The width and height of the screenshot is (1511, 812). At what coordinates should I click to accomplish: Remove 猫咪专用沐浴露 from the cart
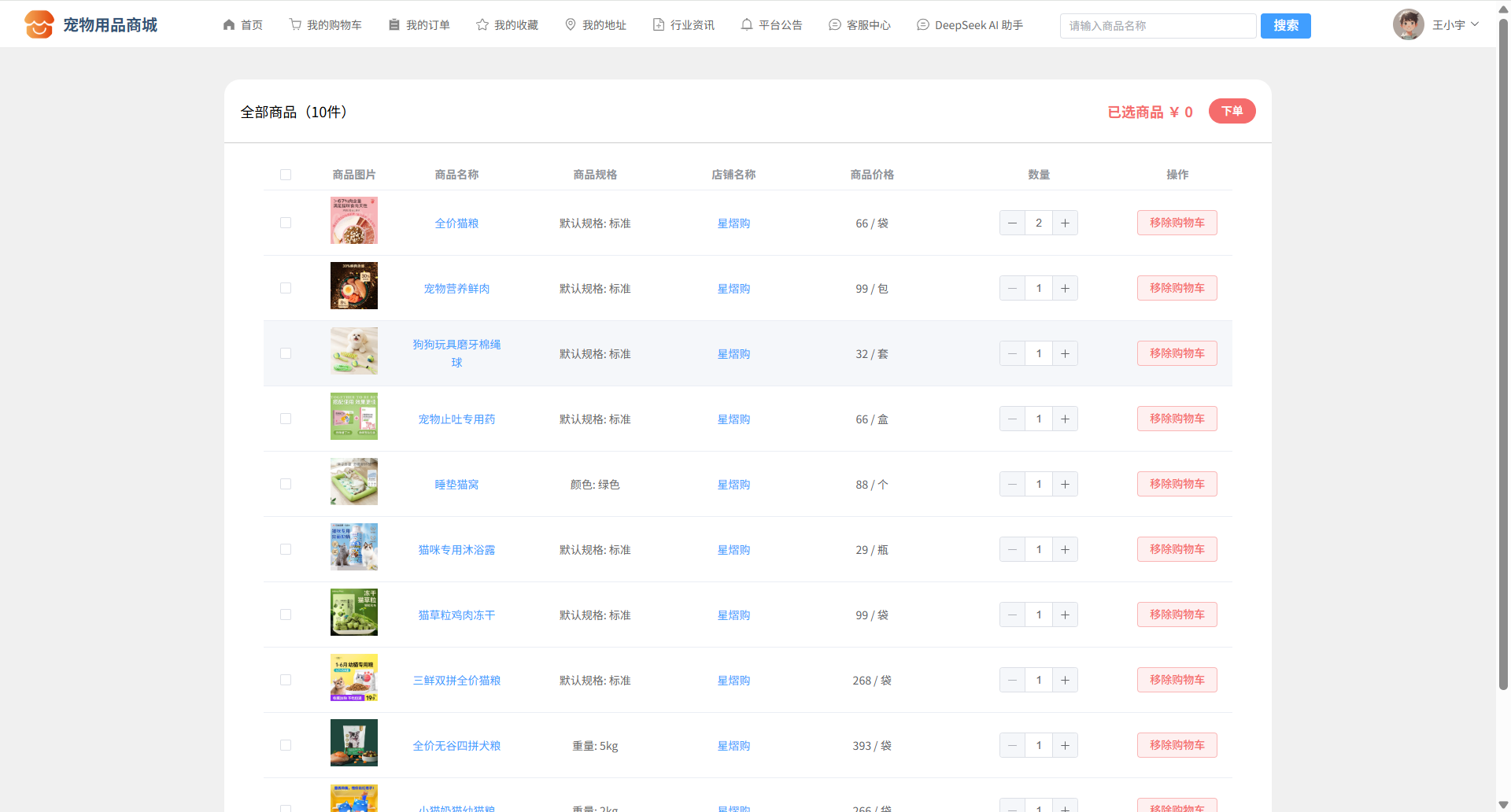[x=1177, y=549]
